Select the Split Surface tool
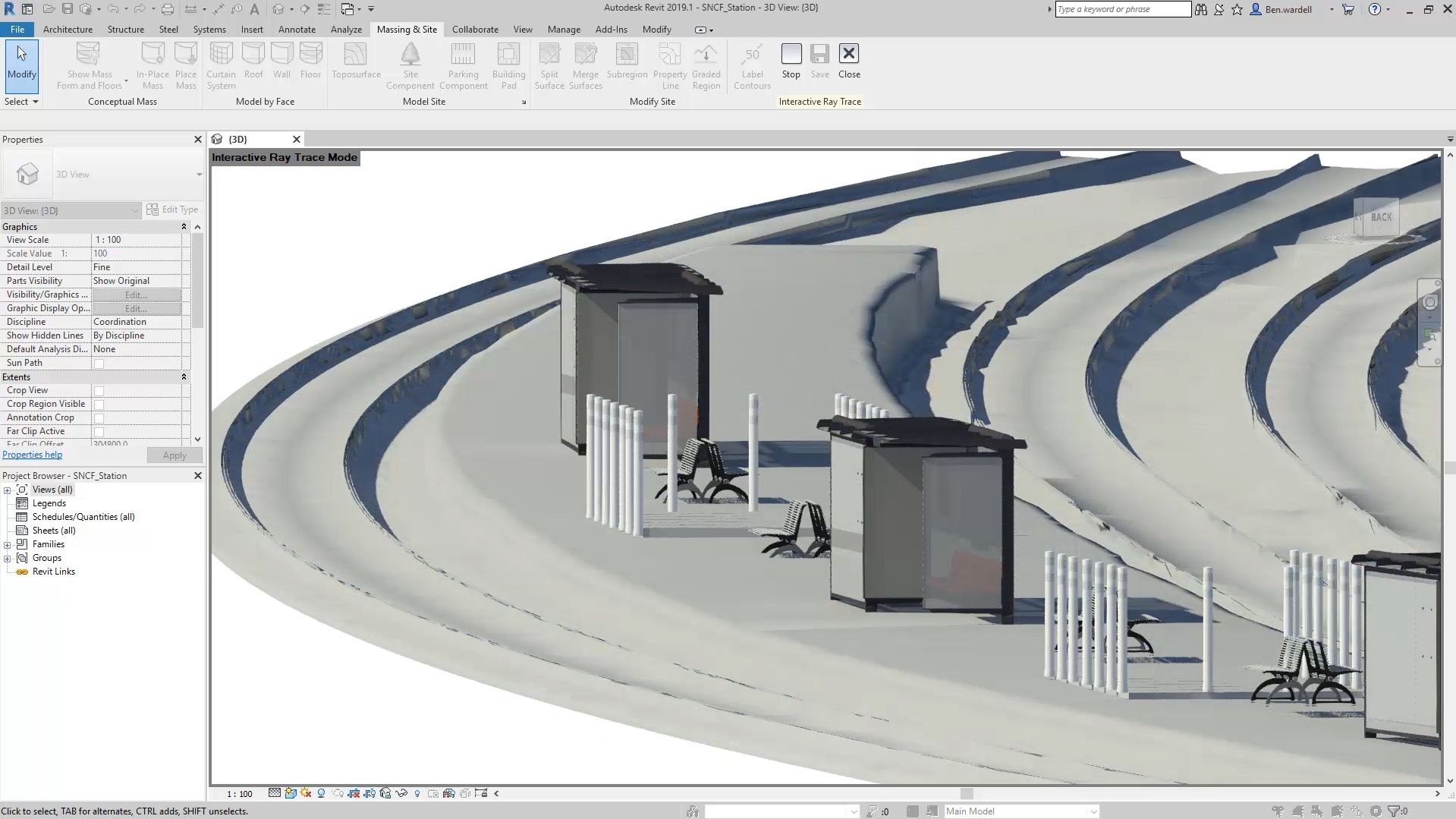 (x=549, y=65)
